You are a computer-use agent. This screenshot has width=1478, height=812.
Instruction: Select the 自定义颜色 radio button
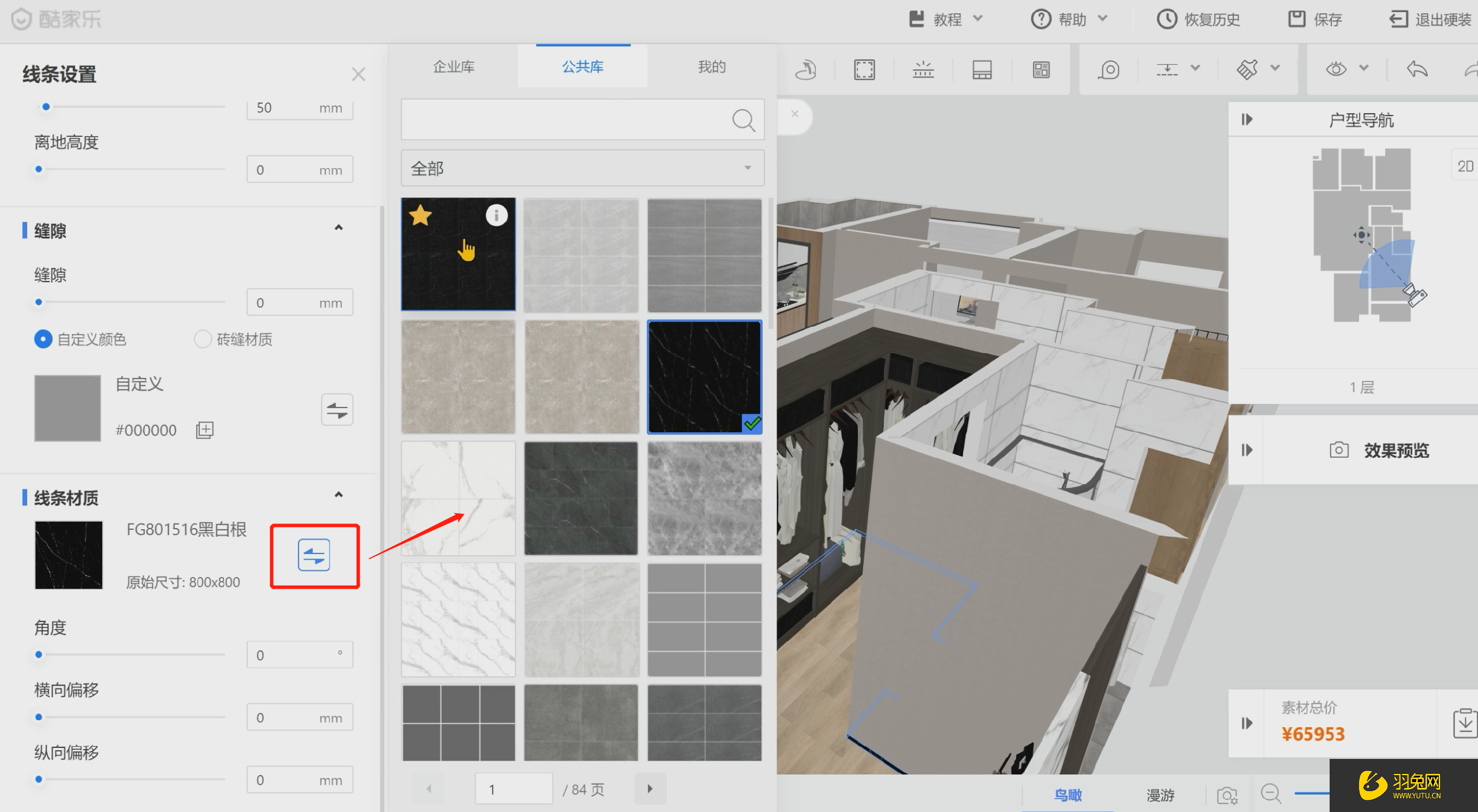tap(43, 339)
